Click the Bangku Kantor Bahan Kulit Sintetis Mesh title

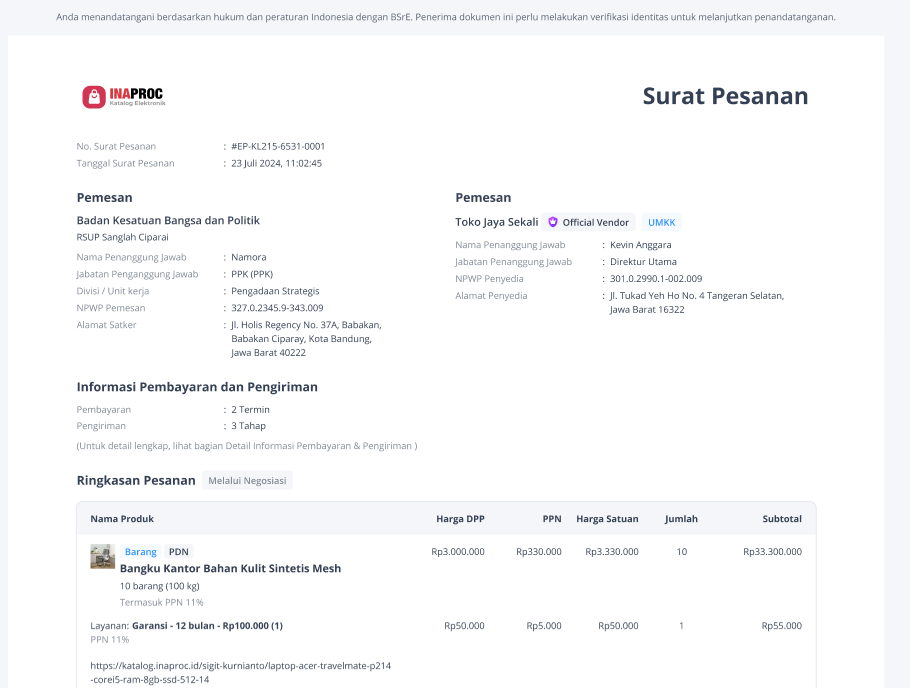tap(231, 568)
